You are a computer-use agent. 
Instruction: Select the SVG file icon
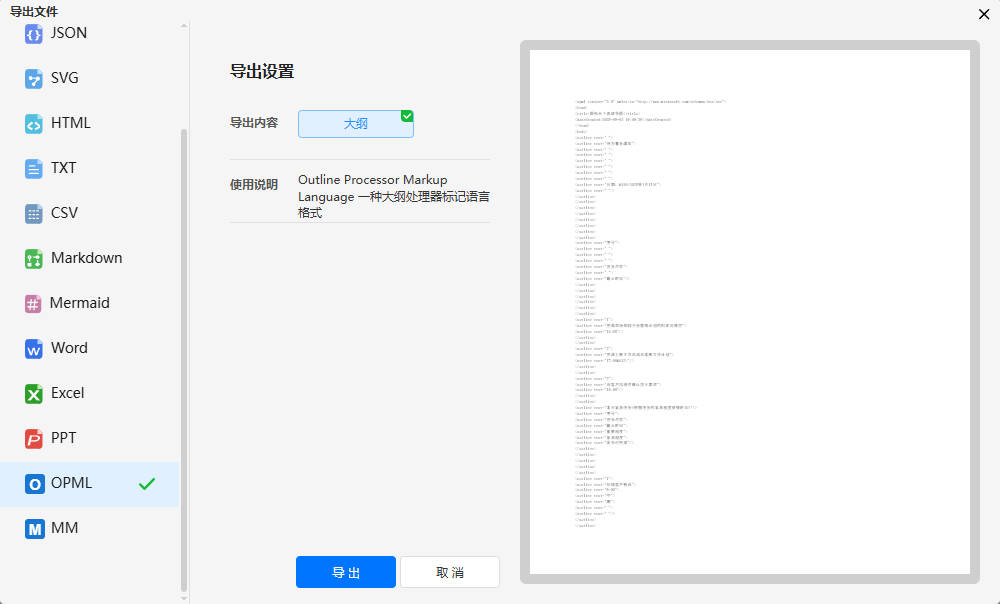tap(34, 78)
